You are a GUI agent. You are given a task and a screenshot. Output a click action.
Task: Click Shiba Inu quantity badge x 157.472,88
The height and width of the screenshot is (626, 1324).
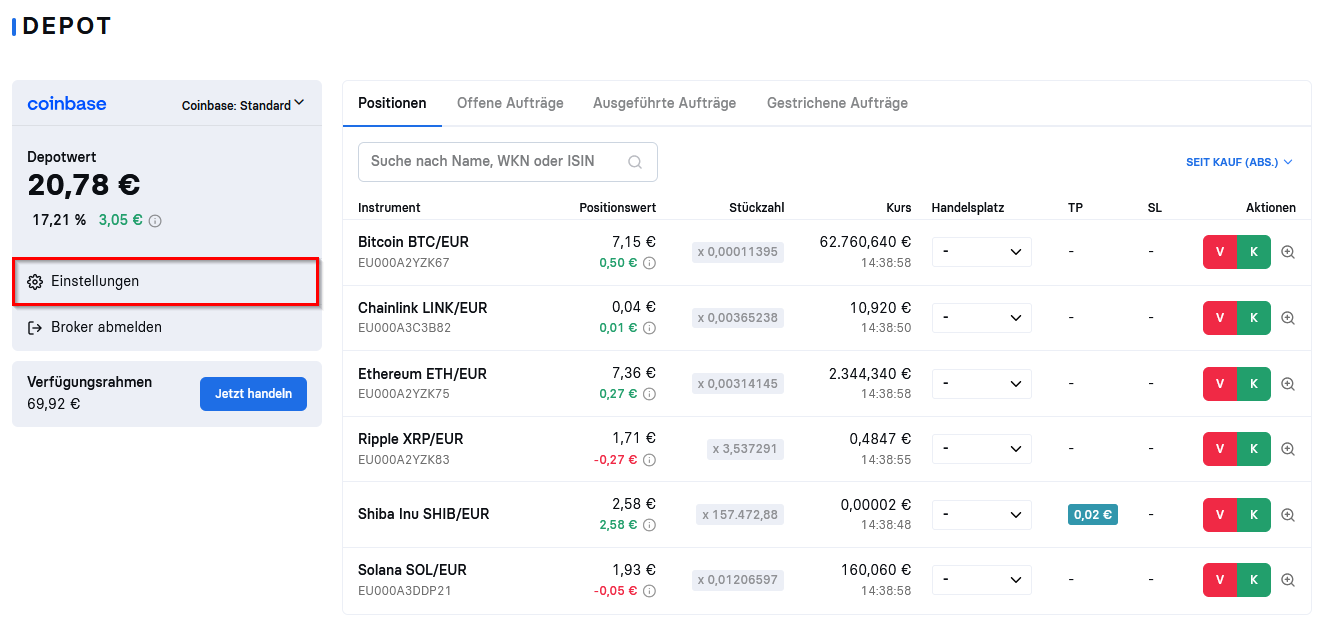[740, 515]
